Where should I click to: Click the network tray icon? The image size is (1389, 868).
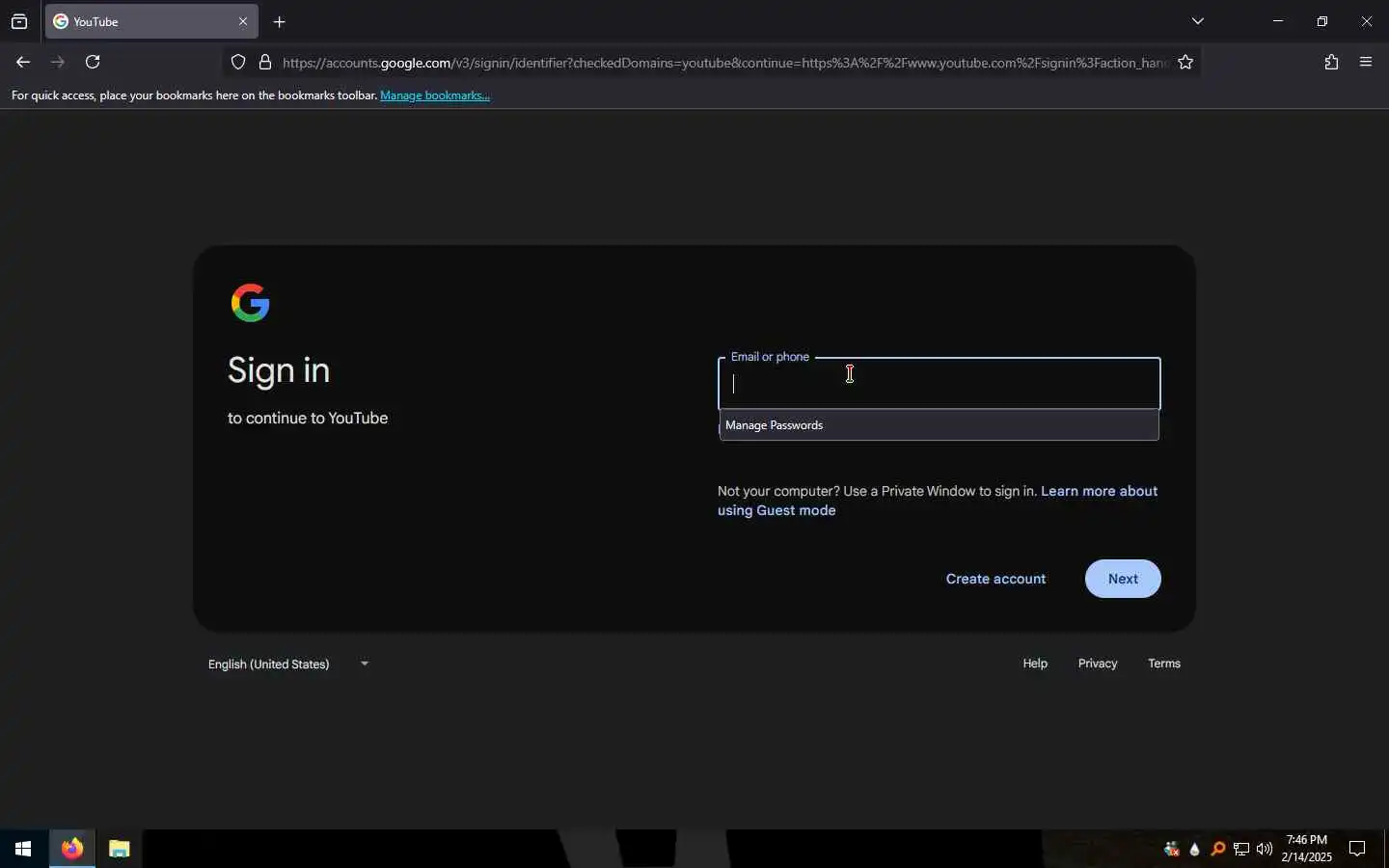1241,849
